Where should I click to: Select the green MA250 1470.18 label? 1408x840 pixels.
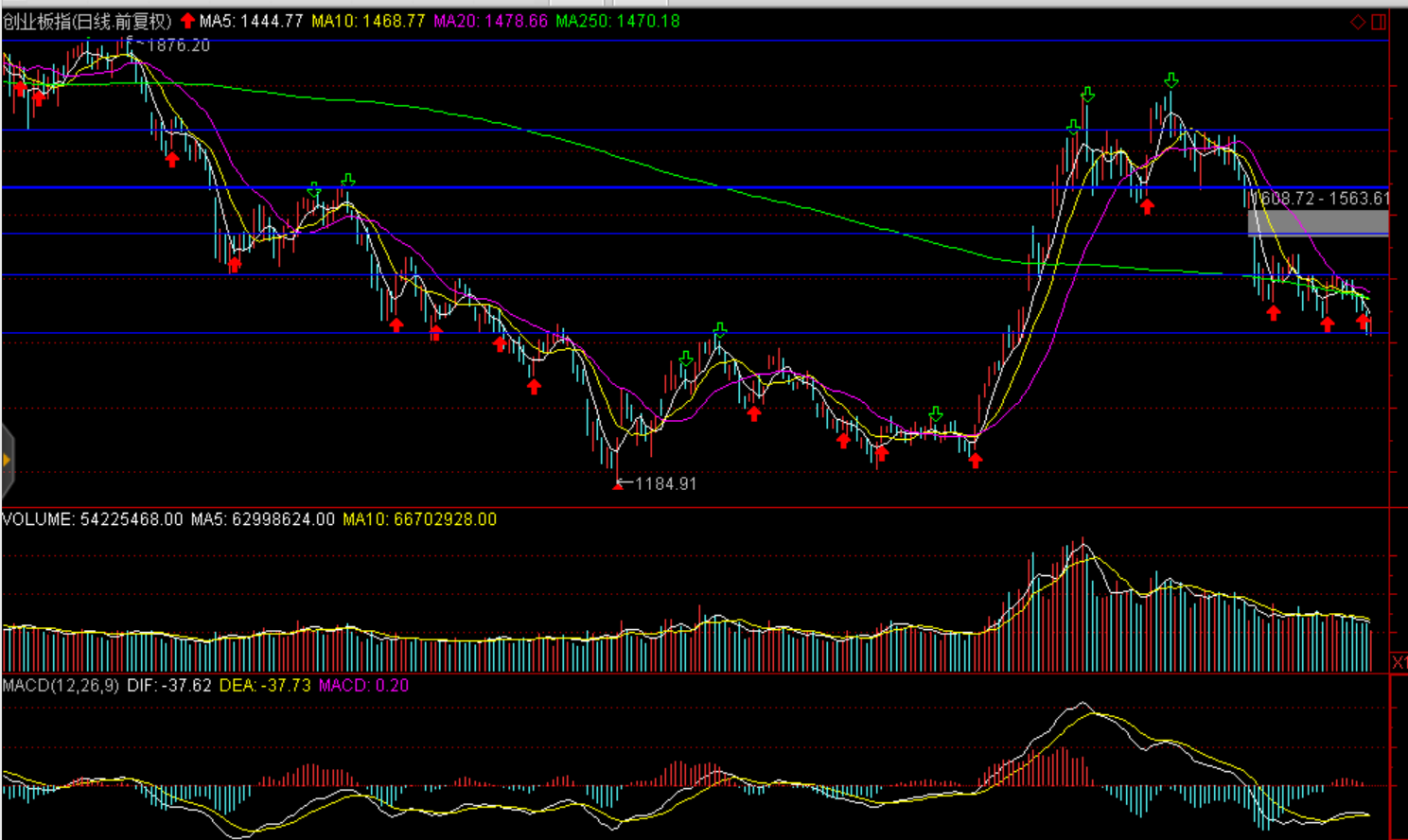tap(617, 21)
